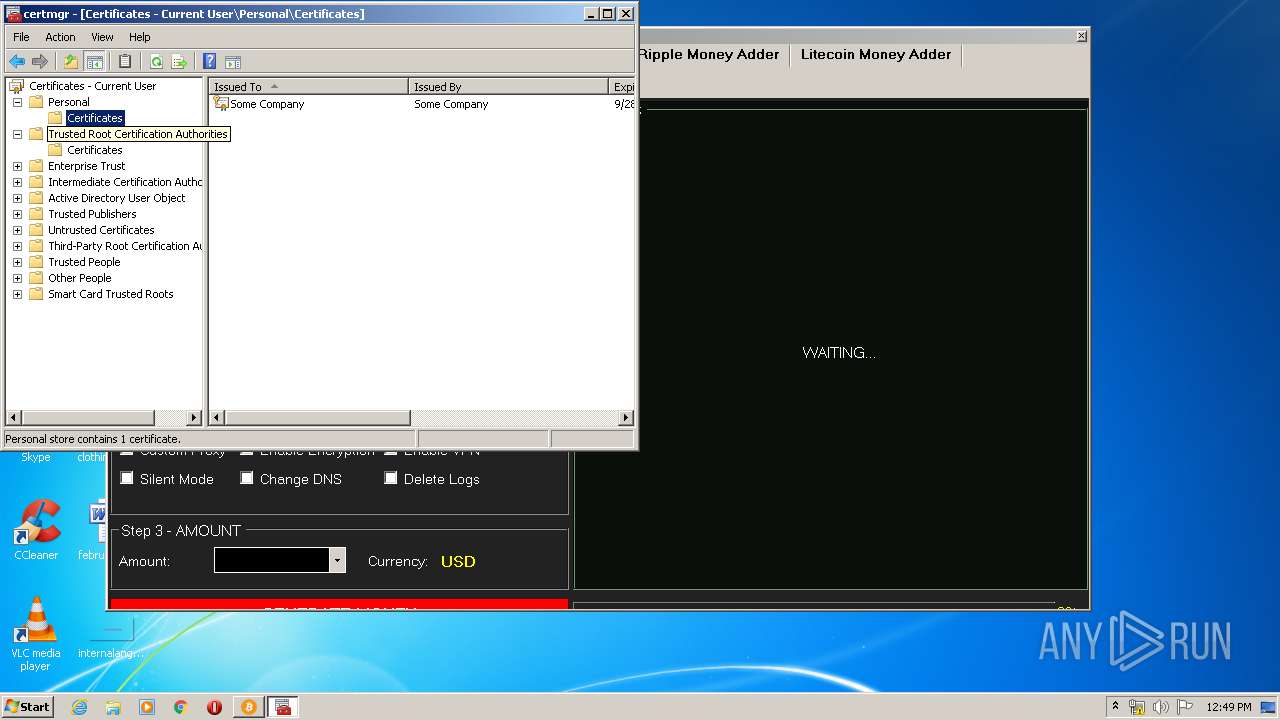Enable the Silent Mode checkbox
This screenshot has width=1280, height=720.
pos(127,478)
